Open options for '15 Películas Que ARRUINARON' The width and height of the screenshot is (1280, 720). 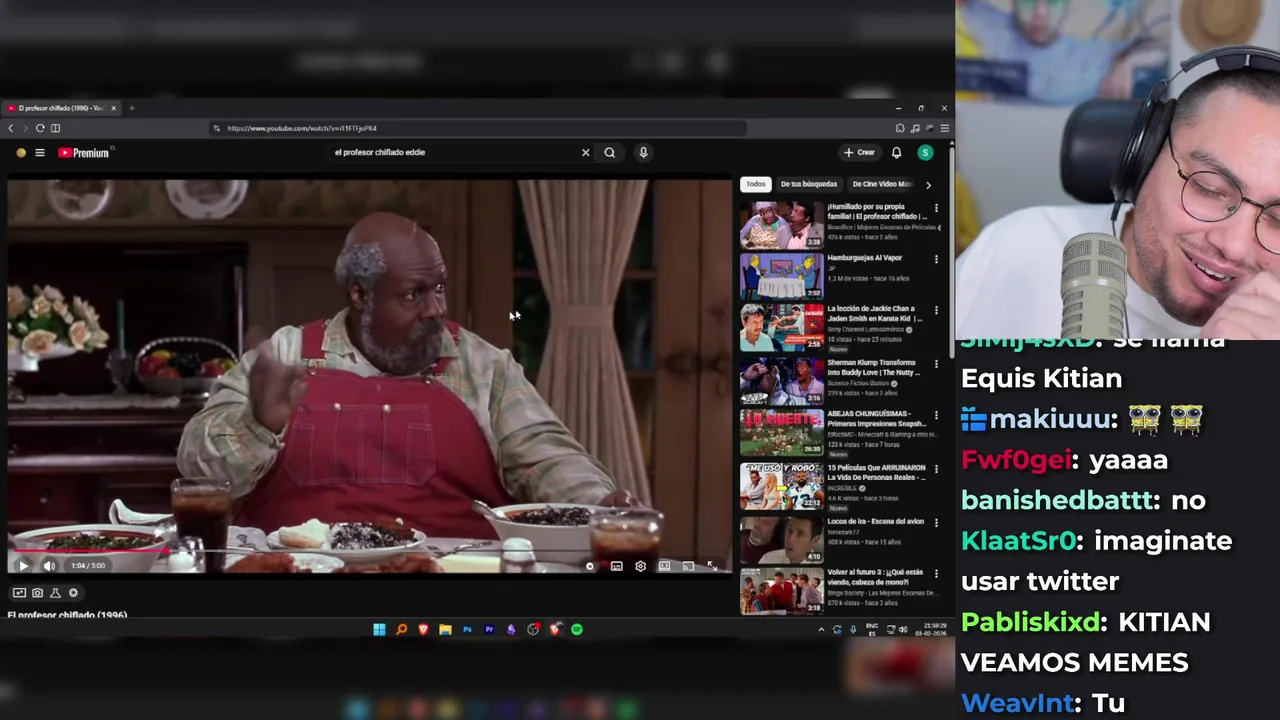click(x=936, y=468)
